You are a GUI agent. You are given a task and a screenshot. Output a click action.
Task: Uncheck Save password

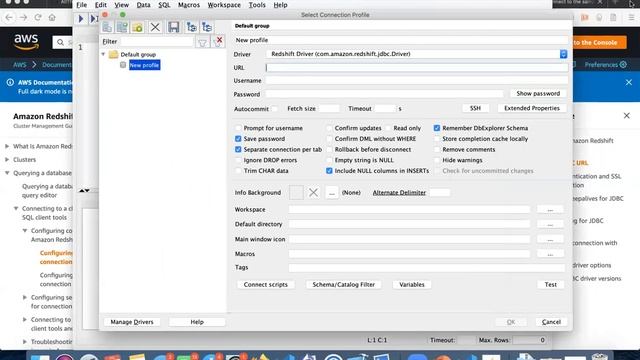(238, 139)
